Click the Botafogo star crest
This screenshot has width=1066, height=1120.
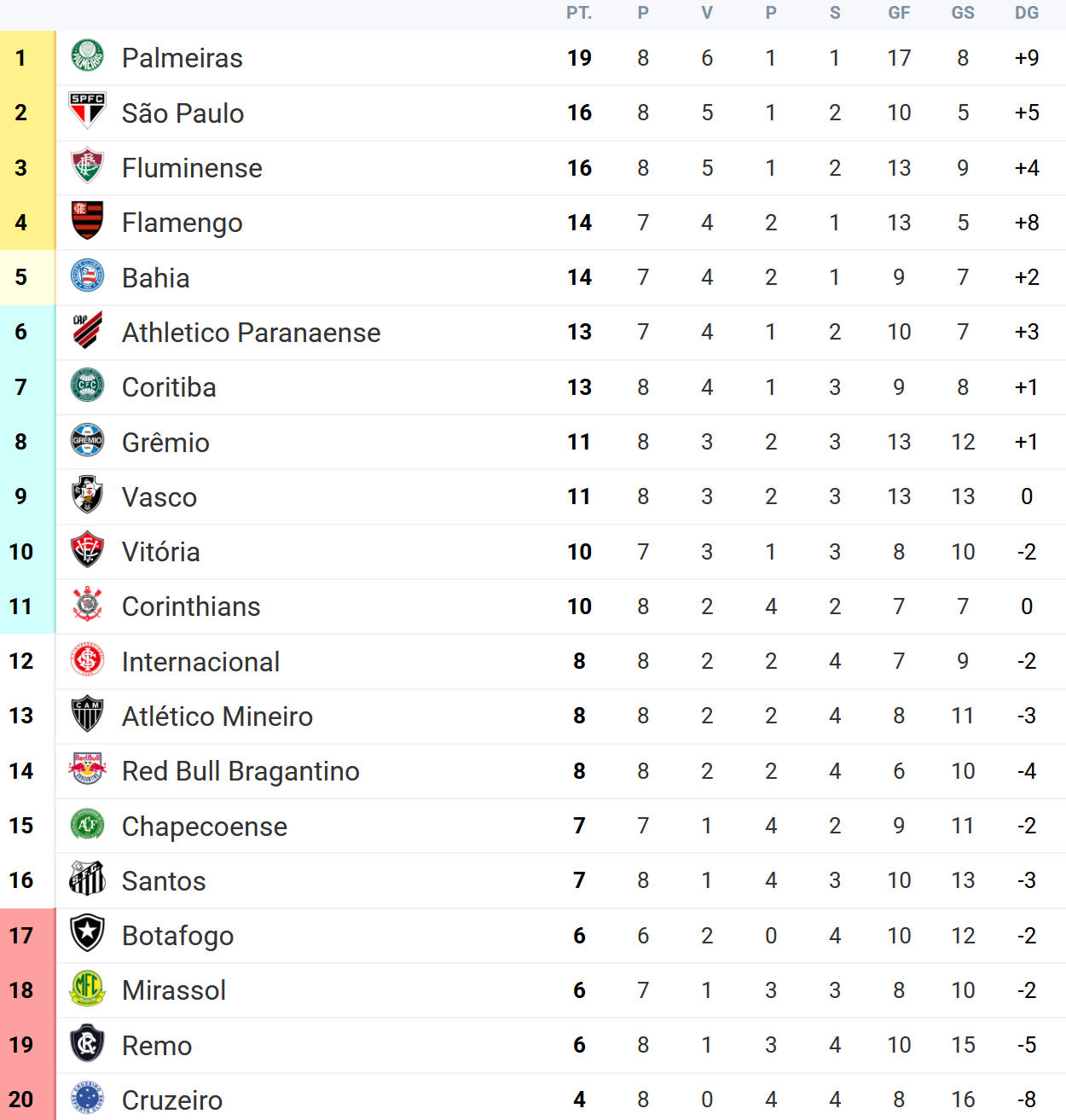87,934
